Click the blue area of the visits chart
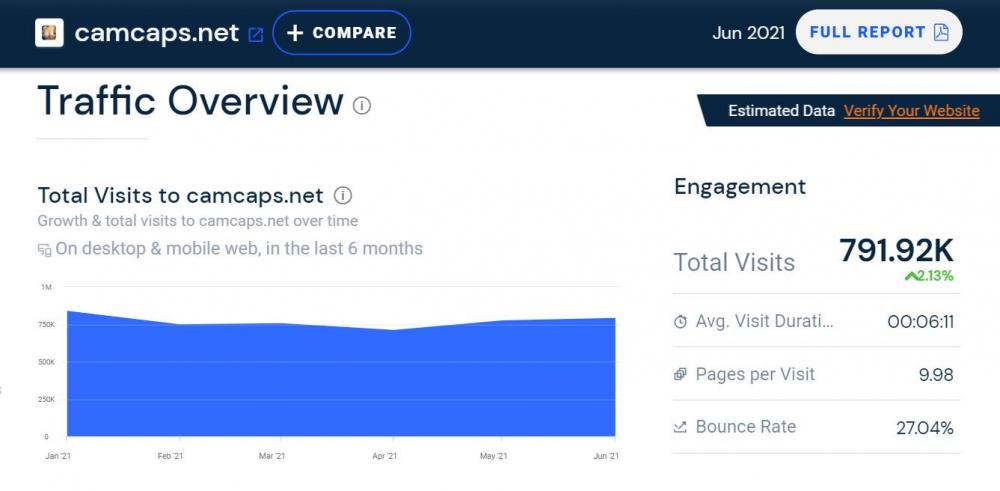This screenshot has width=1000, height=491. point(340,385)
